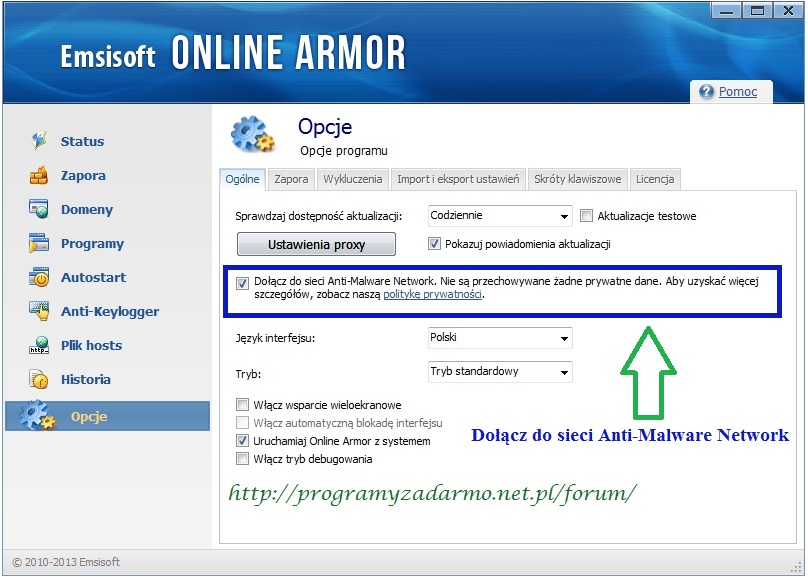Expand the Codziennie update frequency dropdown
The height and width of the screenshot is (577, 808).
click(565, 216)
